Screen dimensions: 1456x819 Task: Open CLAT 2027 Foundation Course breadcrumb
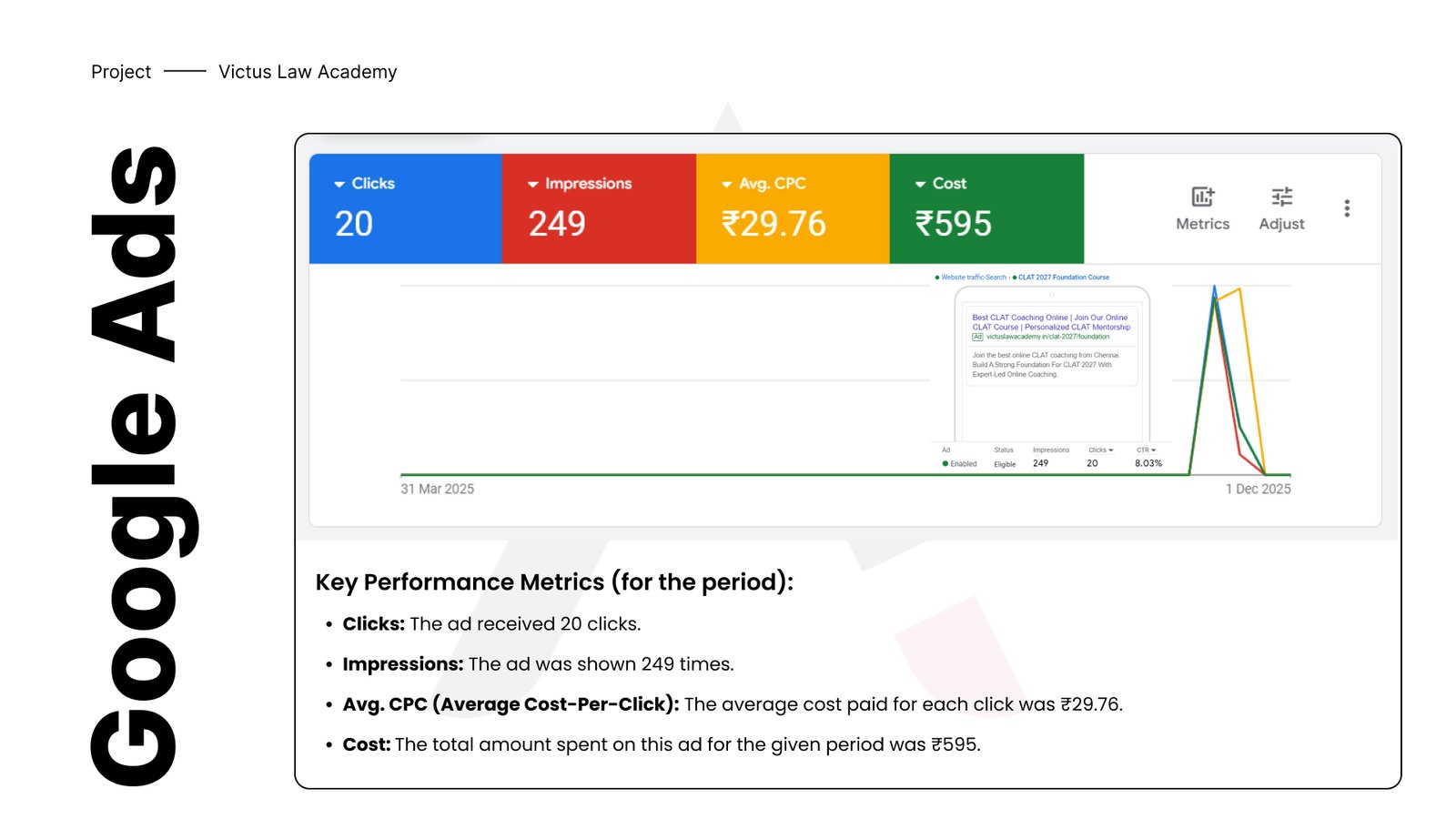(x=1063, y=278)
